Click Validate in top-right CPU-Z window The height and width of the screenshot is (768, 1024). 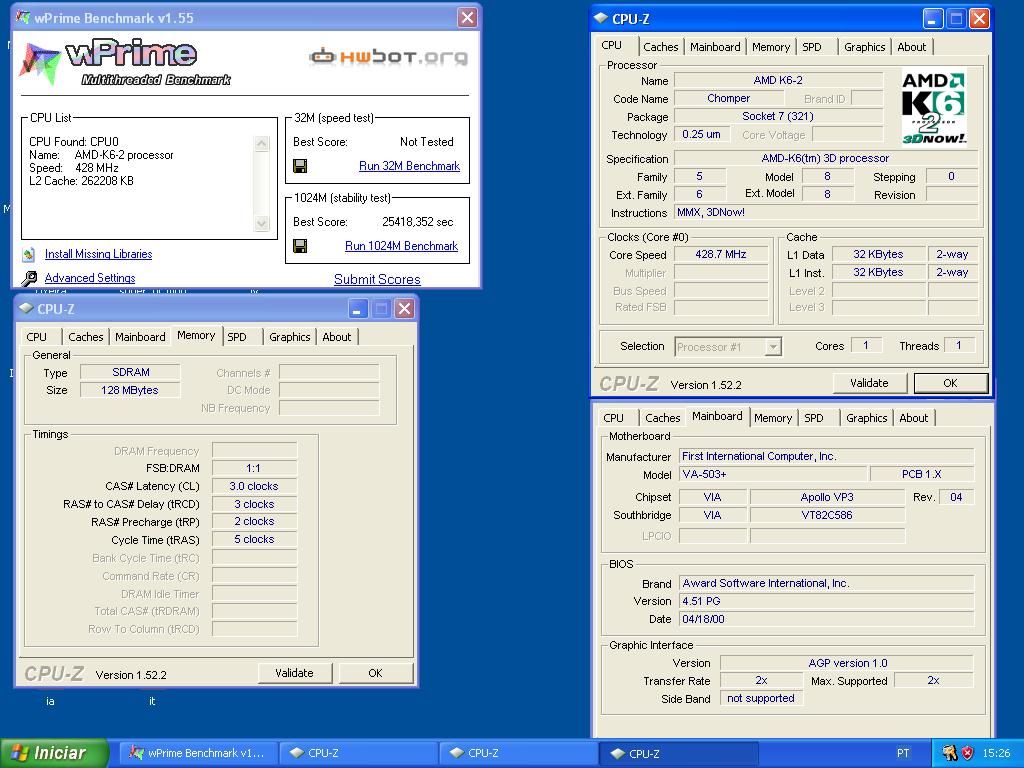869,383
